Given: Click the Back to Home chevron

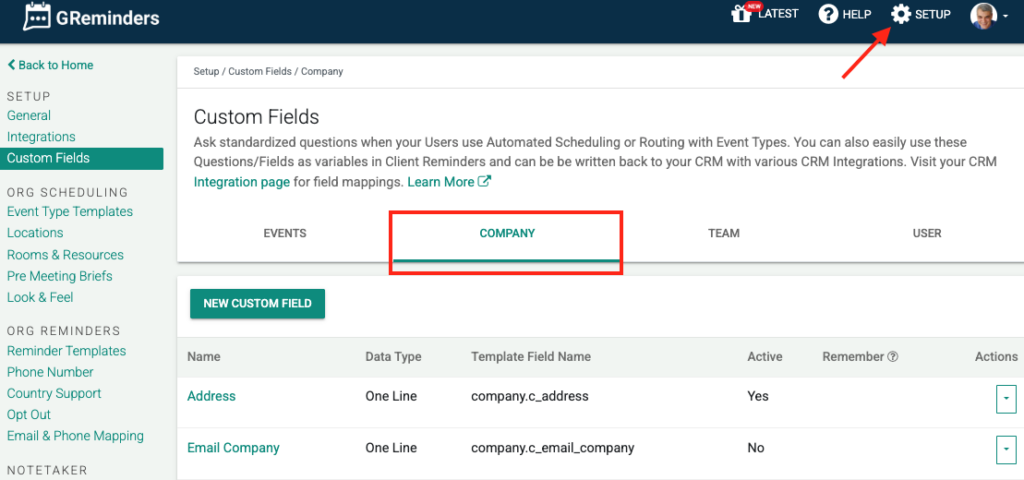Looking at the screenshot, I should click(12, 65).
